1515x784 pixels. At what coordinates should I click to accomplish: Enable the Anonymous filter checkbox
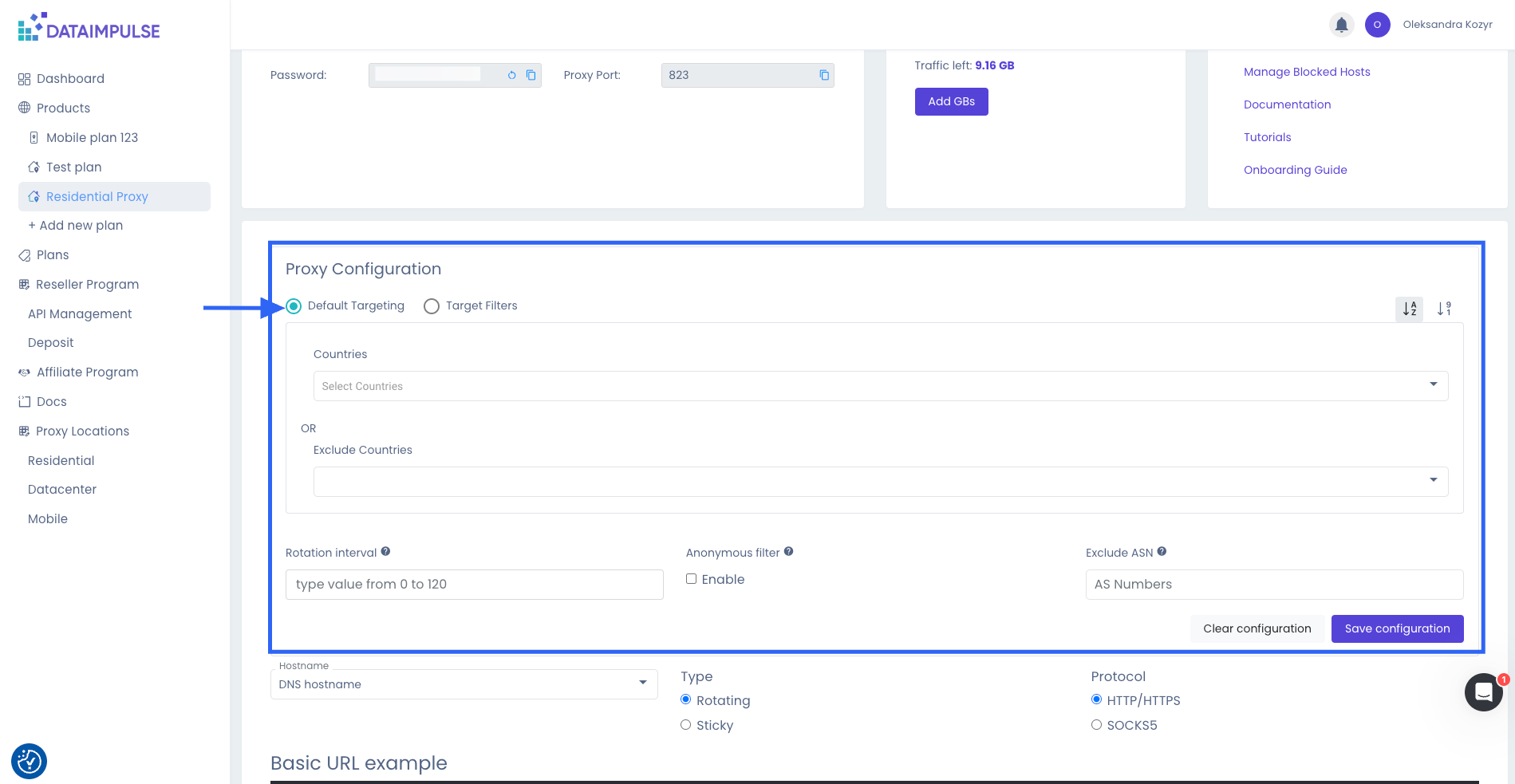coord(691,579)
